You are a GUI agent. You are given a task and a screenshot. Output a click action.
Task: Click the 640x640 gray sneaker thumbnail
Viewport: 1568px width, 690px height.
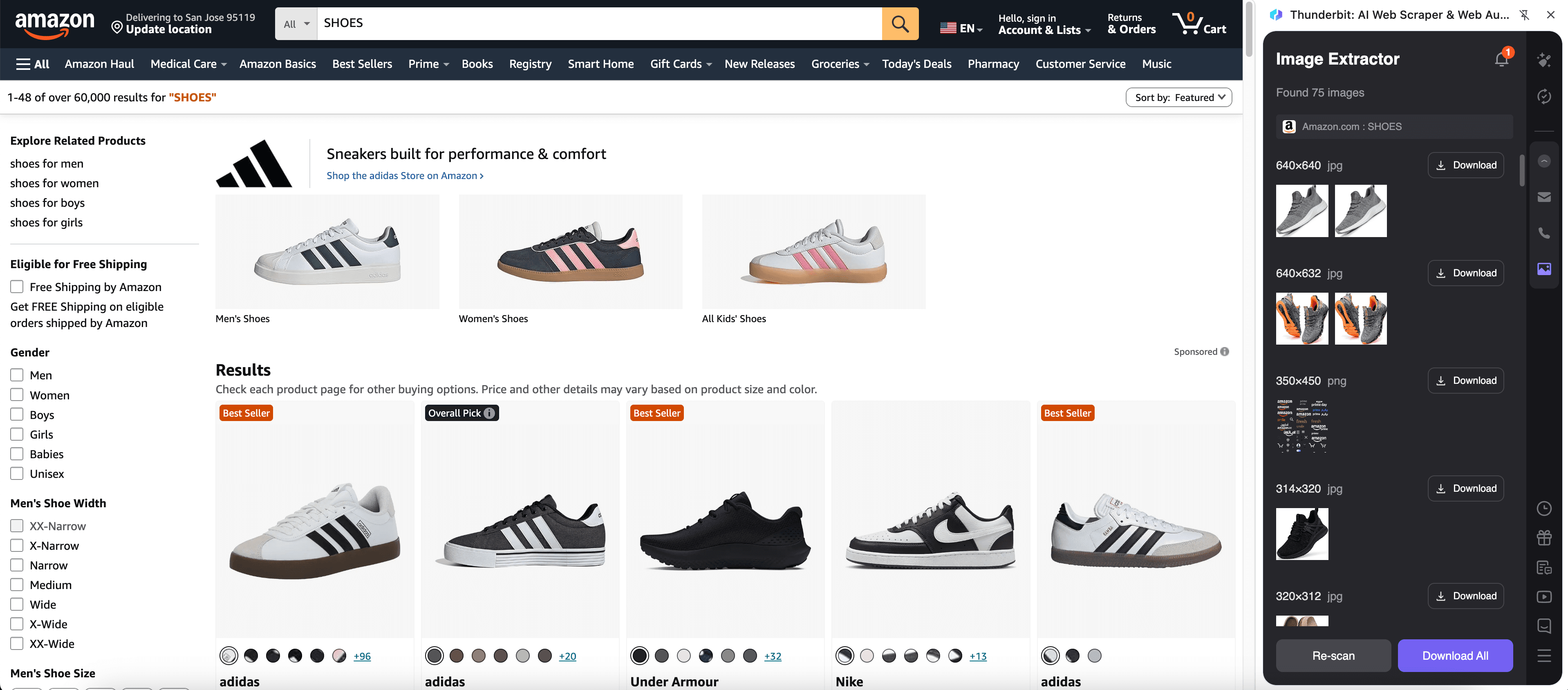click(1302, 211)
